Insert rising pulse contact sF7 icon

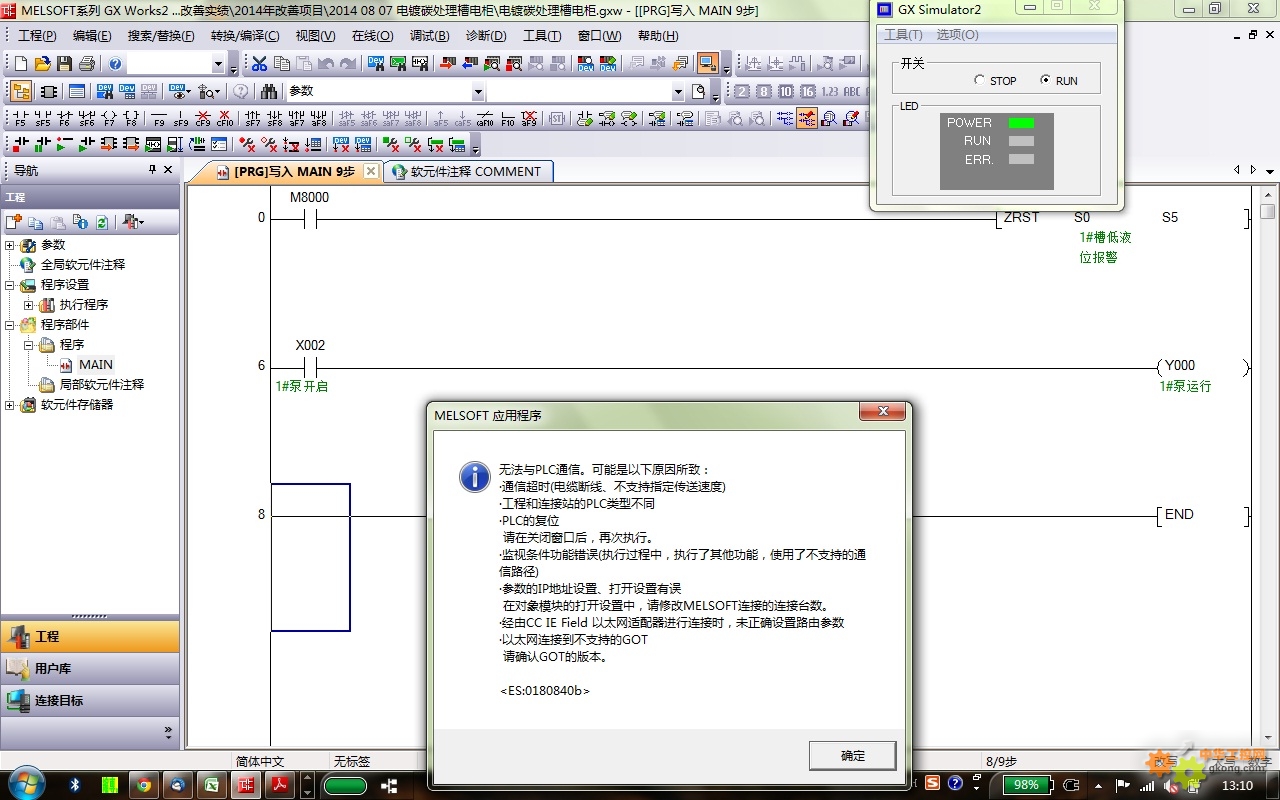[253, 118]
